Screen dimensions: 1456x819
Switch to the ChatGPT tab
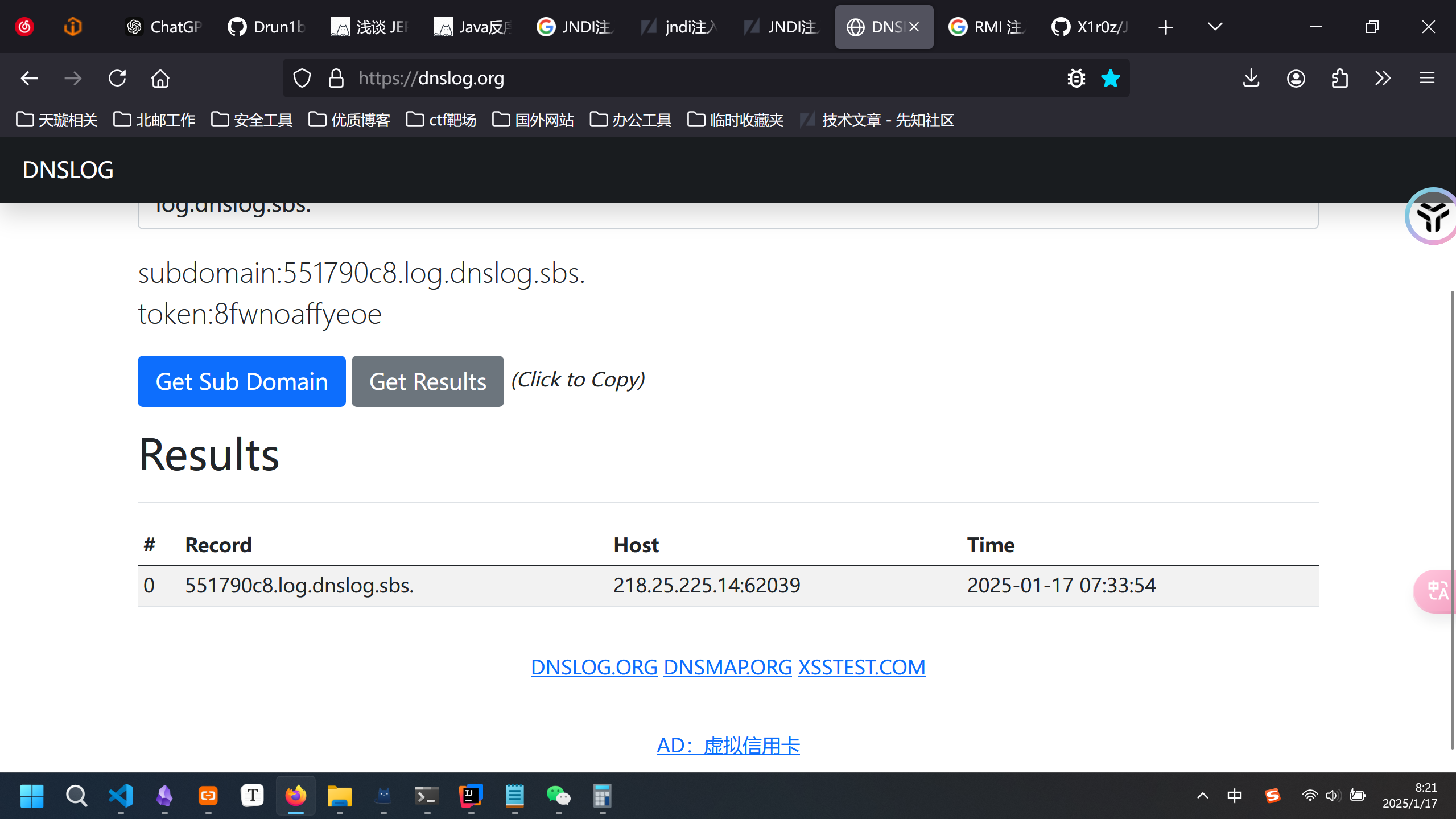point(164,27)
